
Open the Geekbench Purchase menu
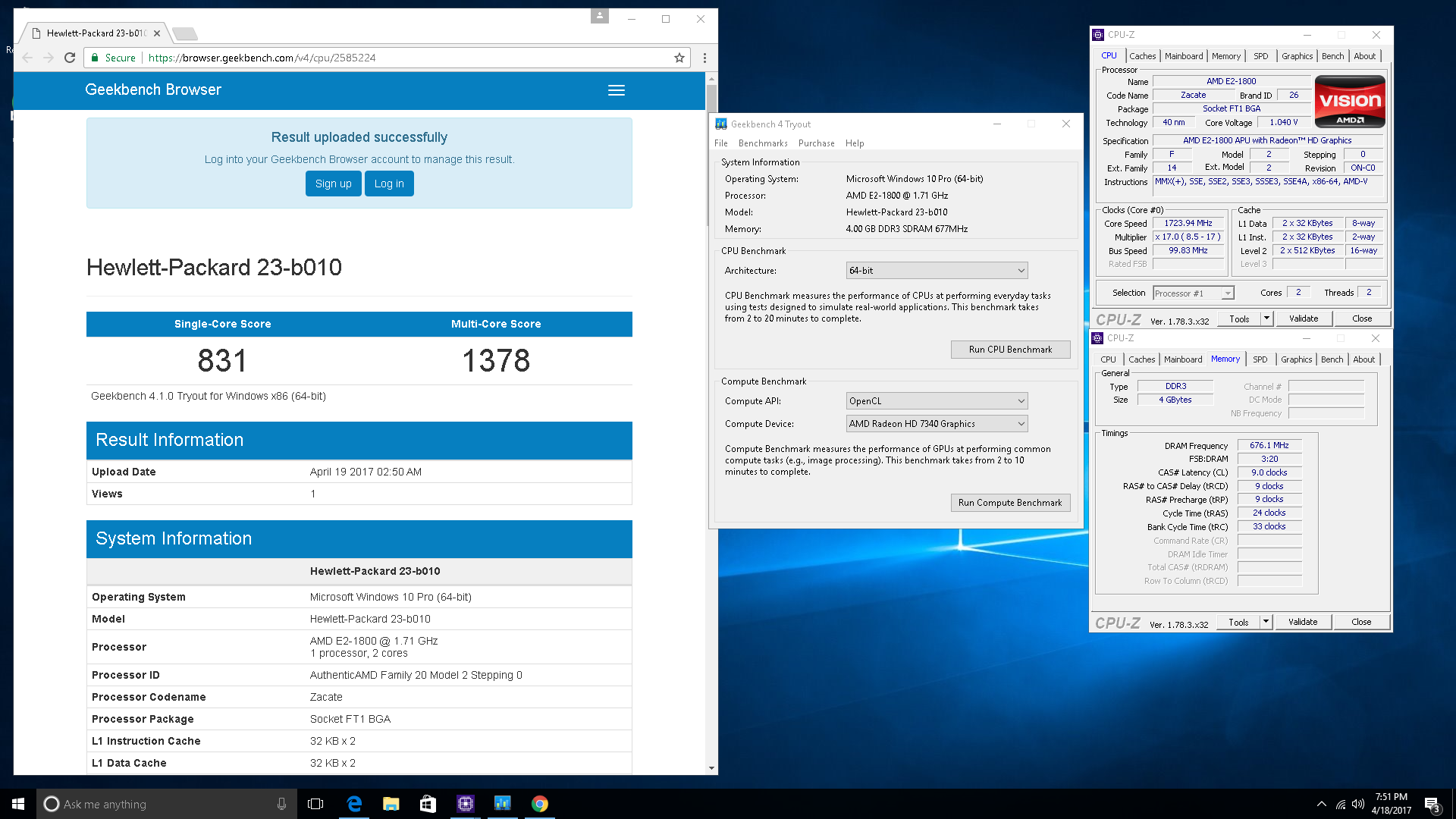[x=817, y=143]
